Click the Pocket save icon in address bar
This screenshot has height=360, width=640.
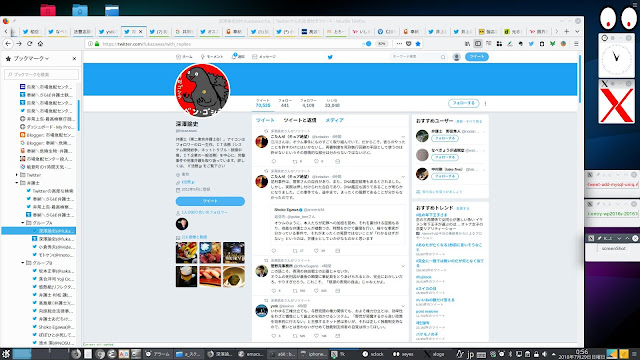(x=409, y=44)
